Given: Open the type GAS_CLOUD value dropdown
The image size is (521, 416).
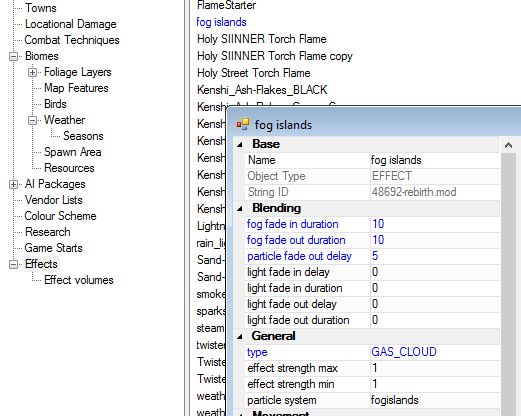Looking at the screenshot, I should point(435,352).
